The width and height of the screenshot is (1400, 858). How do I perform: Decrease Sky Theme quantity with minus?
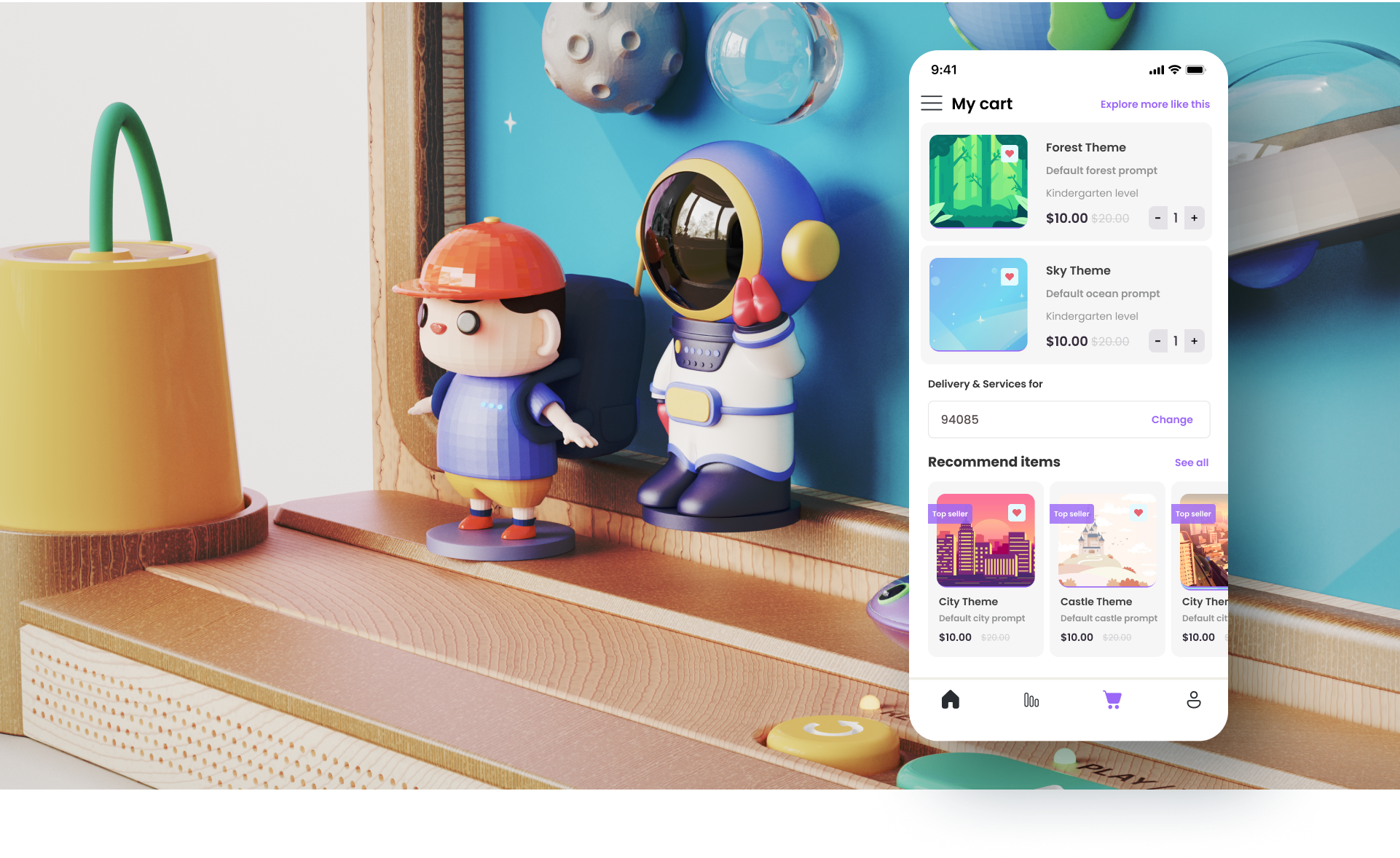[x=1157, y=341]
